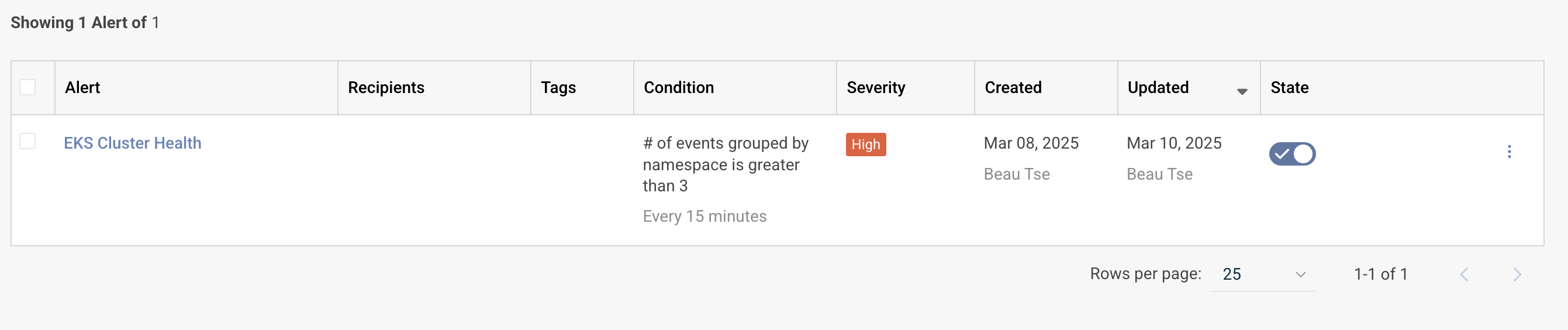Image resolution: width=1568 pixels, height=330 pixels.
Task: Go to the next page of alerts
Action: (x=1517, y=274)
